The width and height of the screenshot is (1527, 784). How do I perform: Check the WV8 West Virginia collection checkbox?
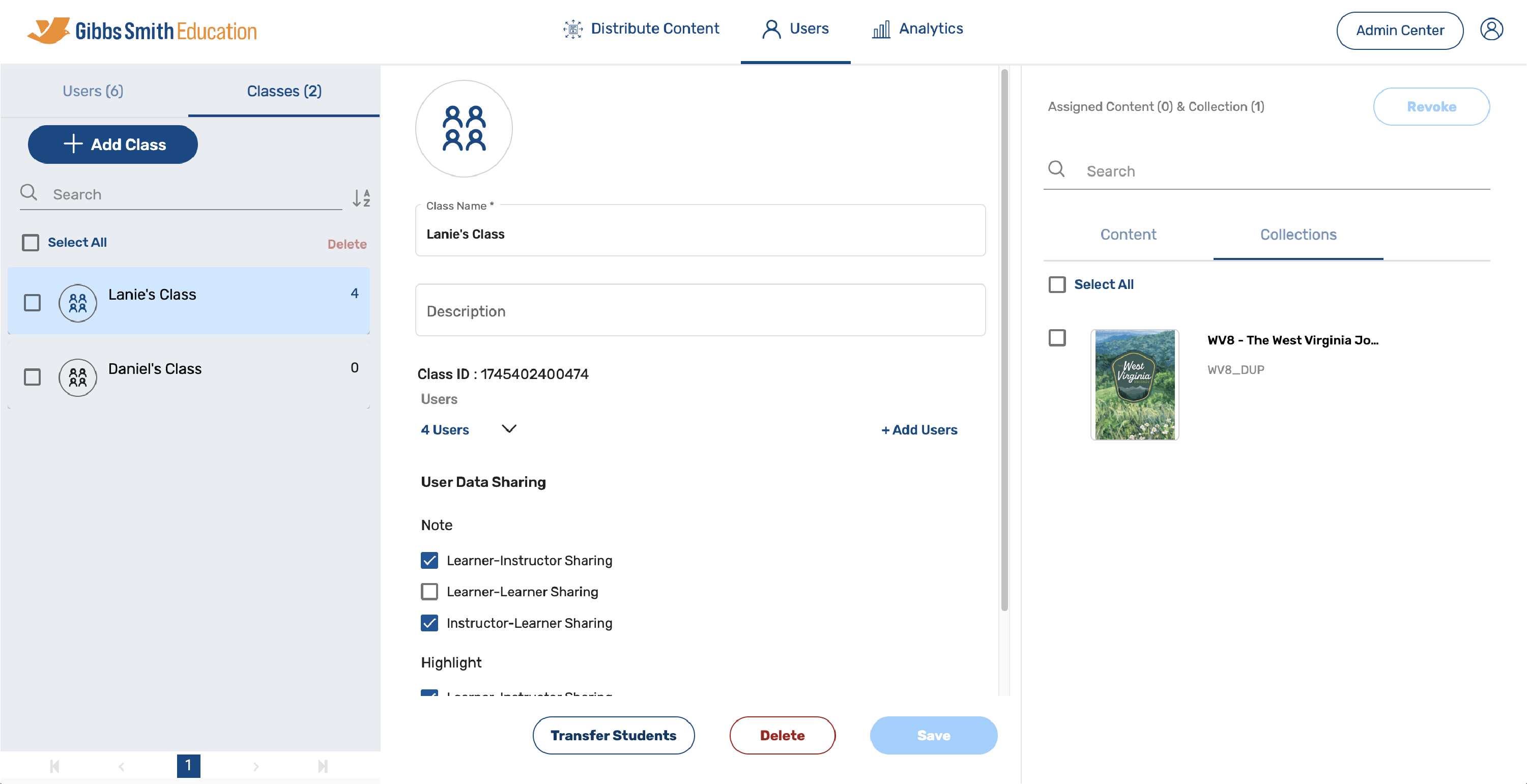[x=1056, y=338]
